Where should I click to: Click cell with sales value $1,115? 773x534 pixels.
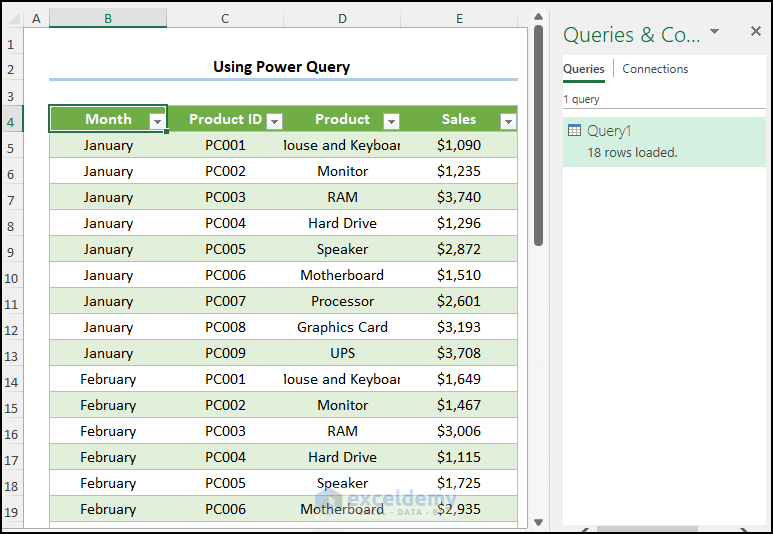459,457
